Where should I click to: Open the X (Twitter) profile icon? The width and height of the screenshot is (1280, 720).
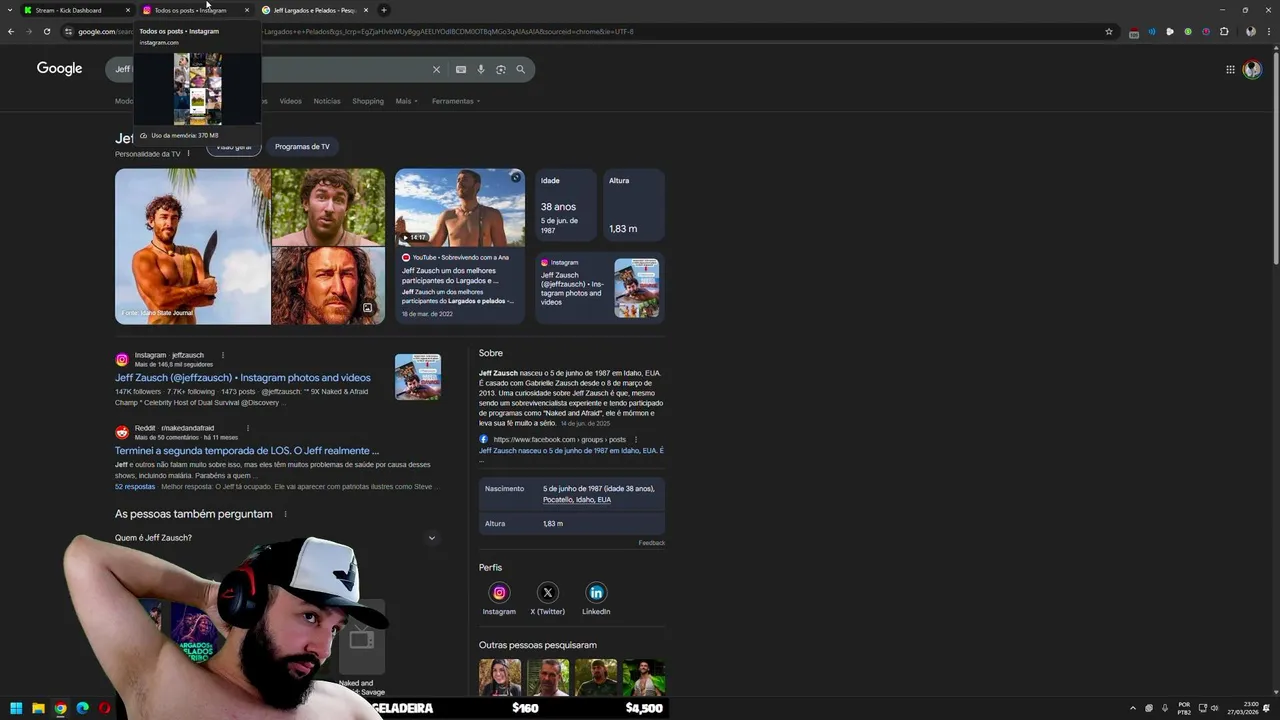pos(547,593)
